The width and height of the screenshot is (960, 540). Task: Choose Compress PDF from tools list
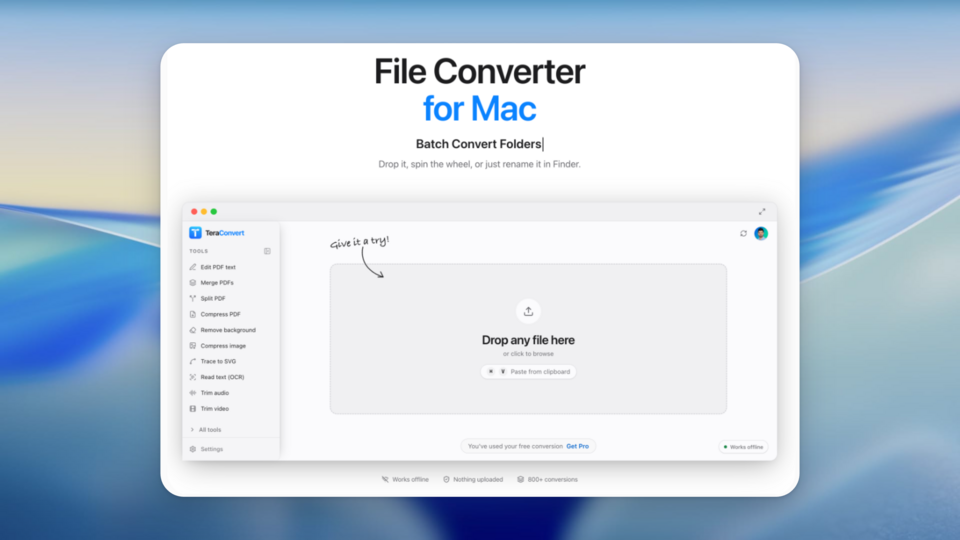[x=215, y=314]
